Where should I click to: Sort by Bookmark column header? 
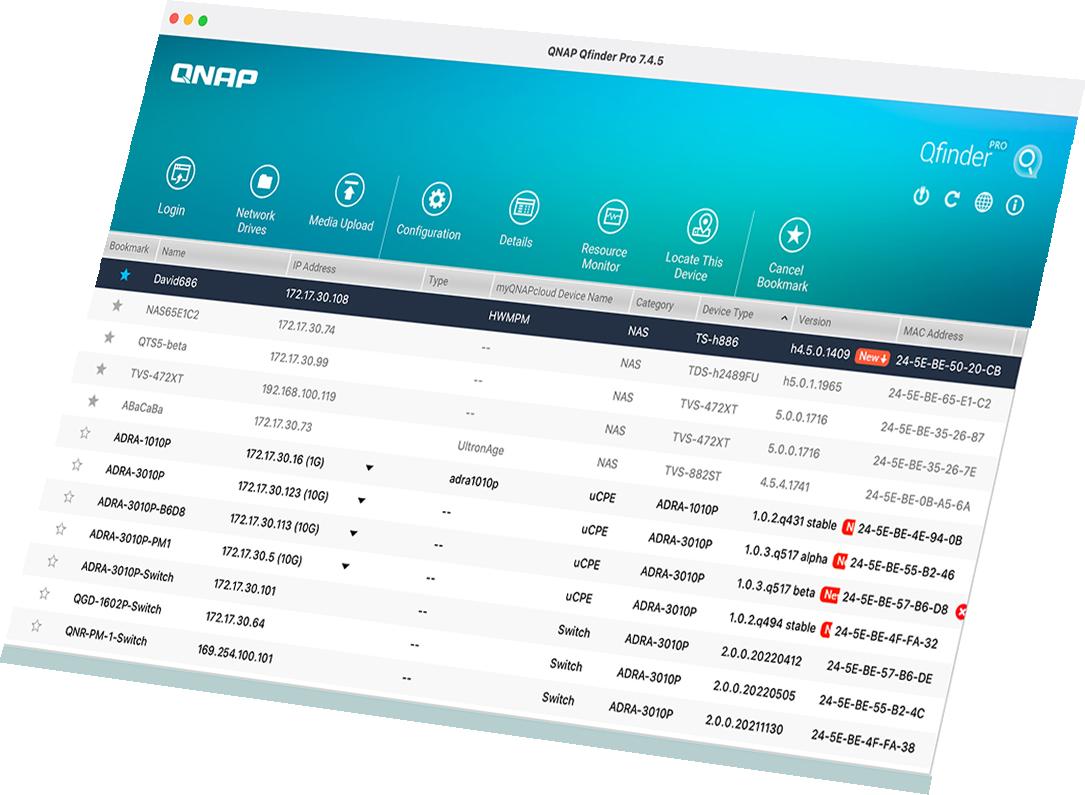point(129,247)
